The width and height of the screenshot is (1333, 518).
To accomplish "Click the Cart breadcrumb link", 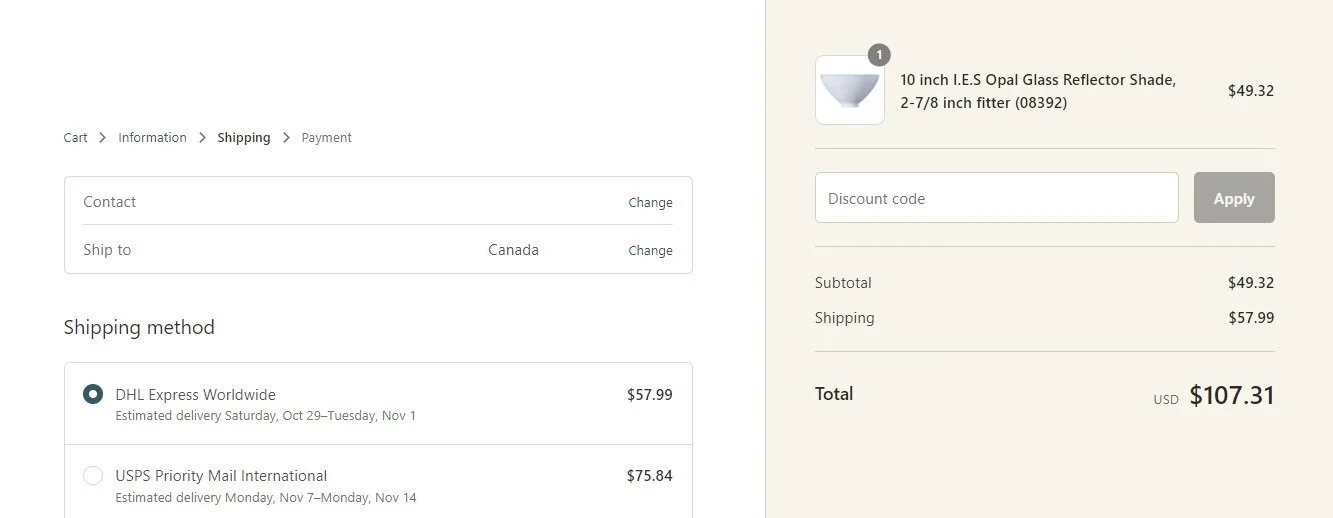I will pos(75,138).
